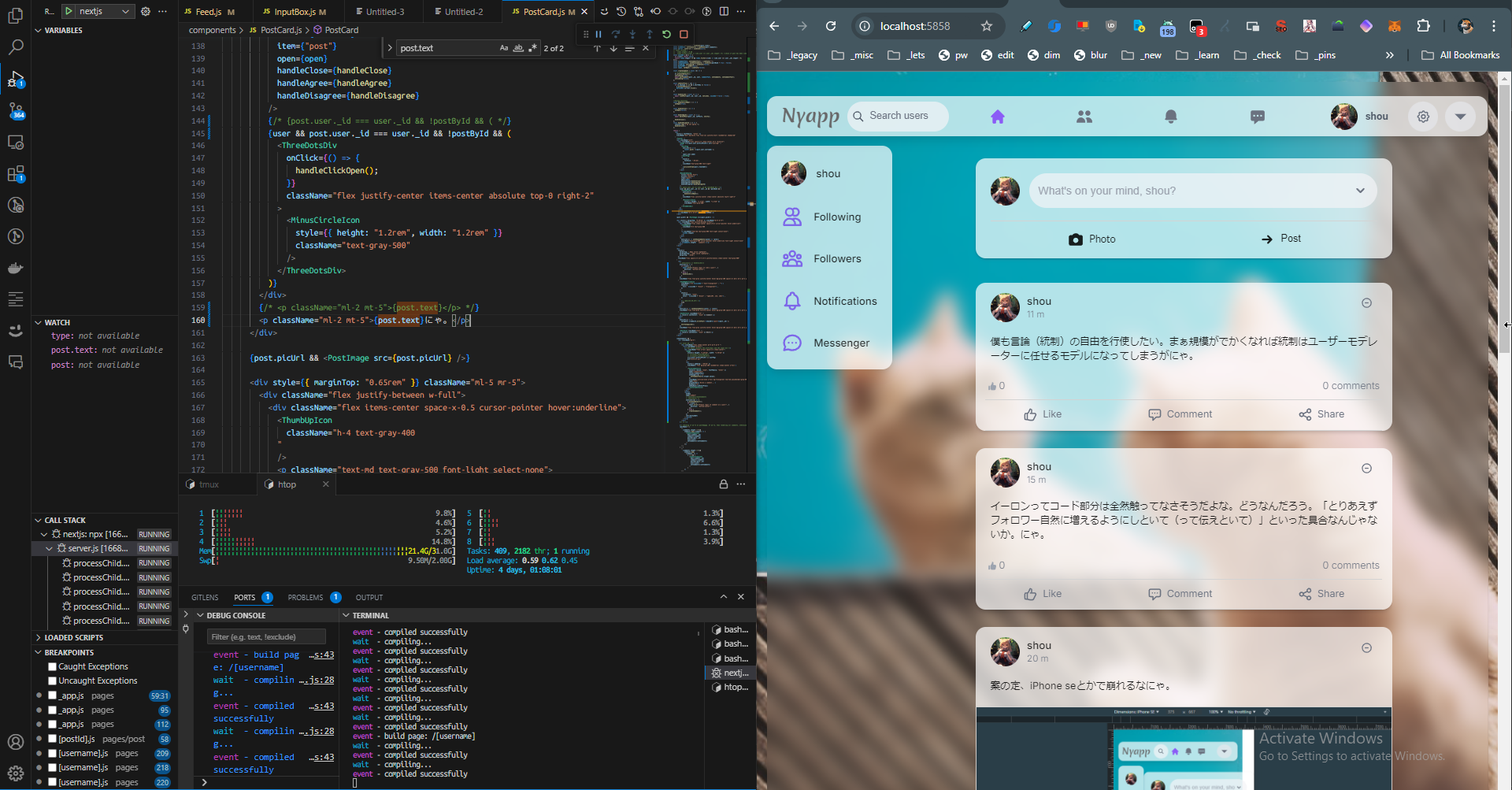
Task: Expand the post input box chevron
Action: coord(1360,191)
